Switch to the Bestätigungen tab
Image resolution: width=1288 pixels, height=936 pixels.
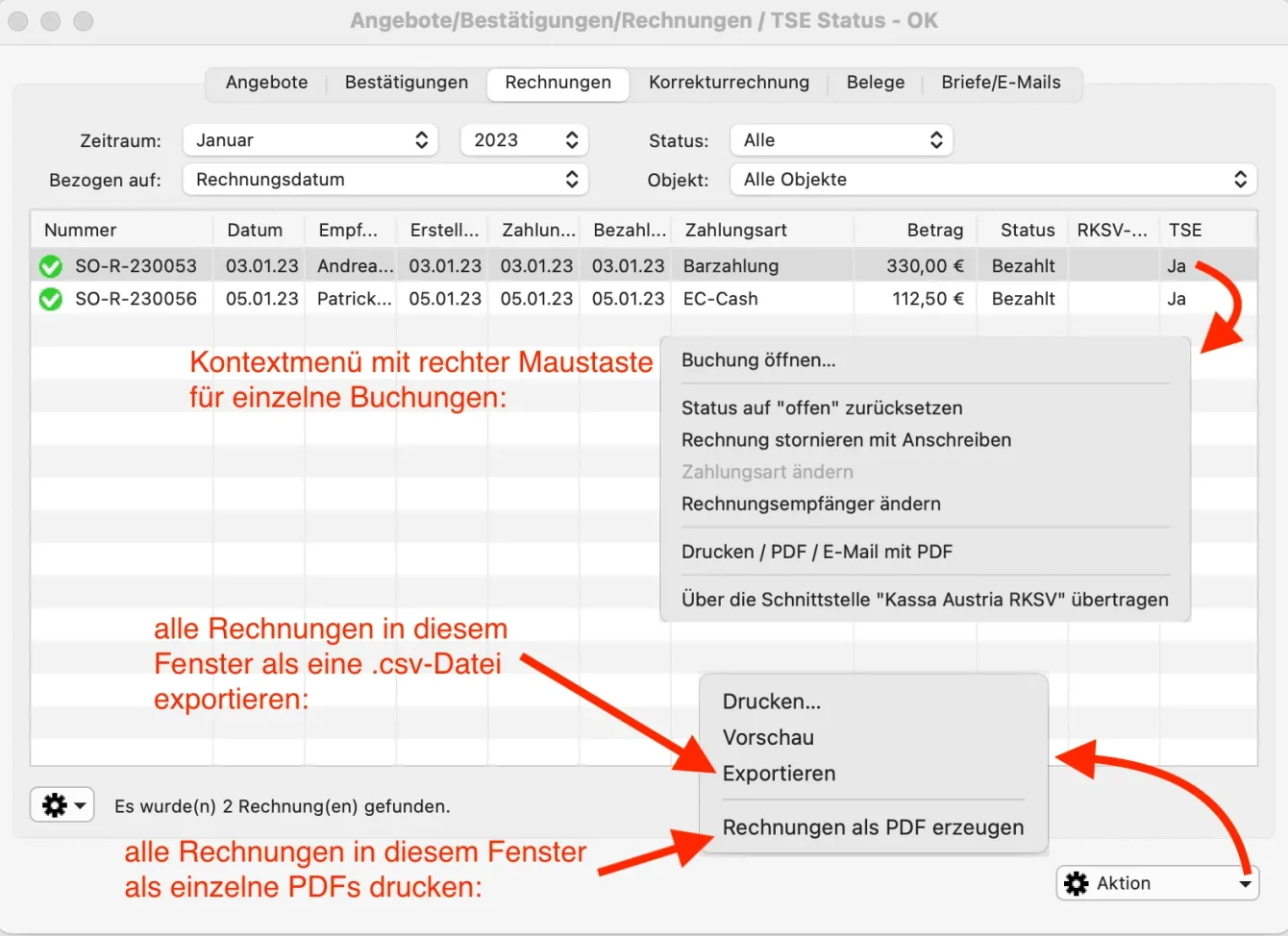click(407, 83)
